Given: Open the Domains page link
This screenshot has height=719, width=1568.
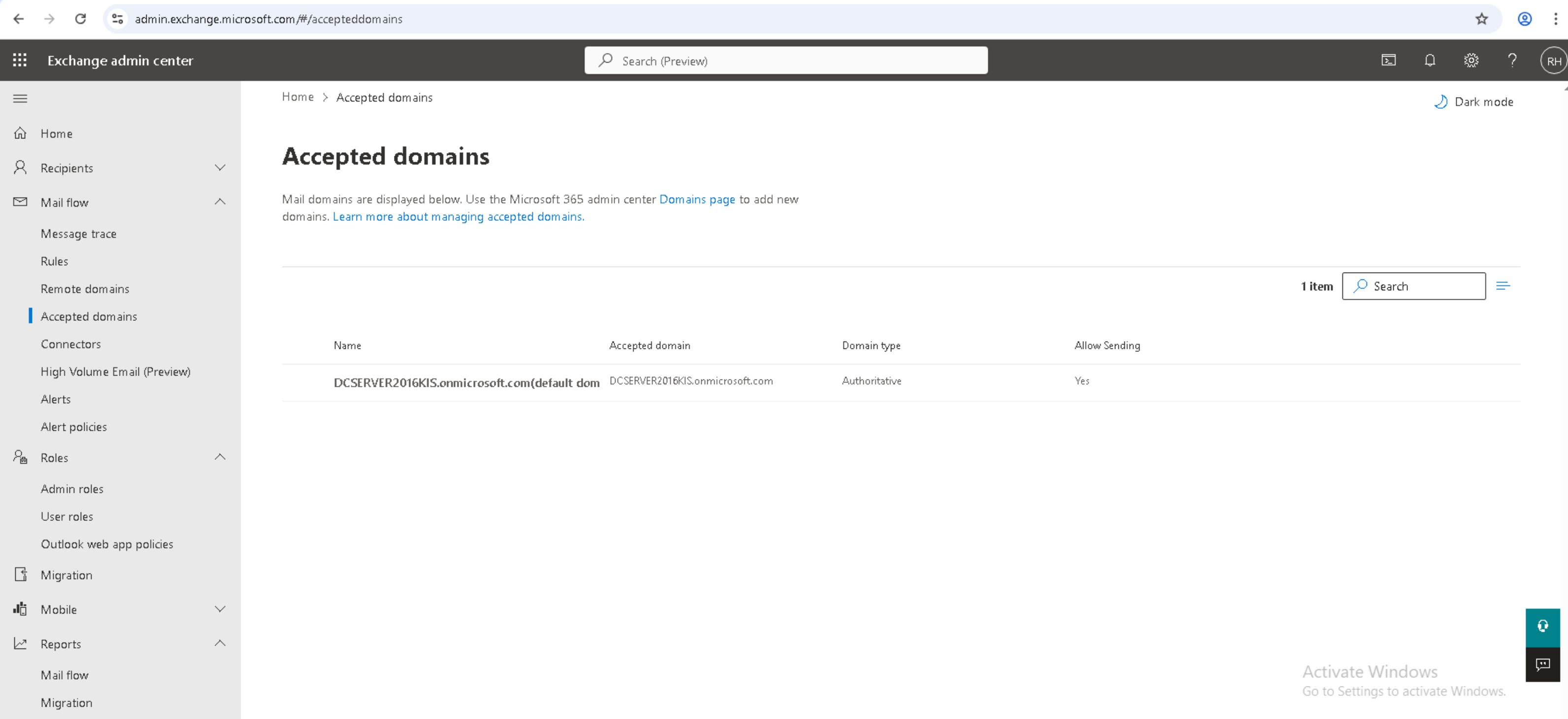Looking at the screenshot, I should pyautogui.click(x=697, y=199).
